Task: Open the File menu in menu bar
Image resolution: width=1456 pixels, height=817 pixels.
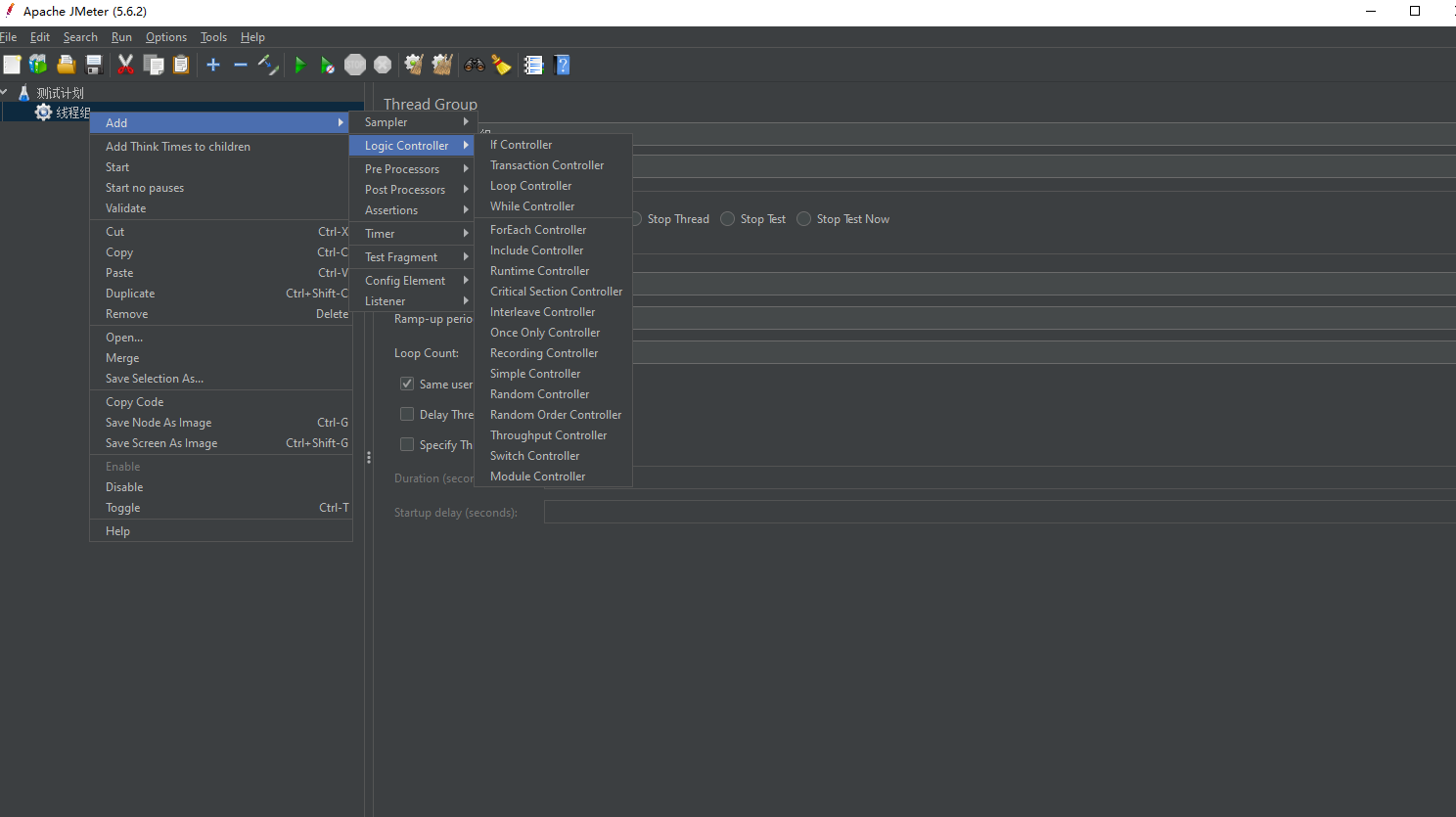Action: point(9,37)
